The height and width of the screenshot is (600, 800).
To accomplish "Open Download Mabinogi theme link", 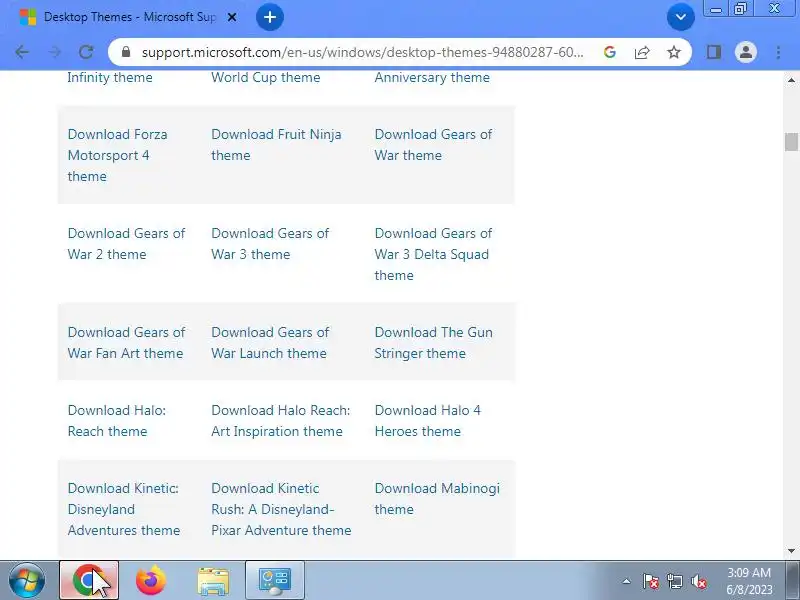I will [x=437, y=499].
